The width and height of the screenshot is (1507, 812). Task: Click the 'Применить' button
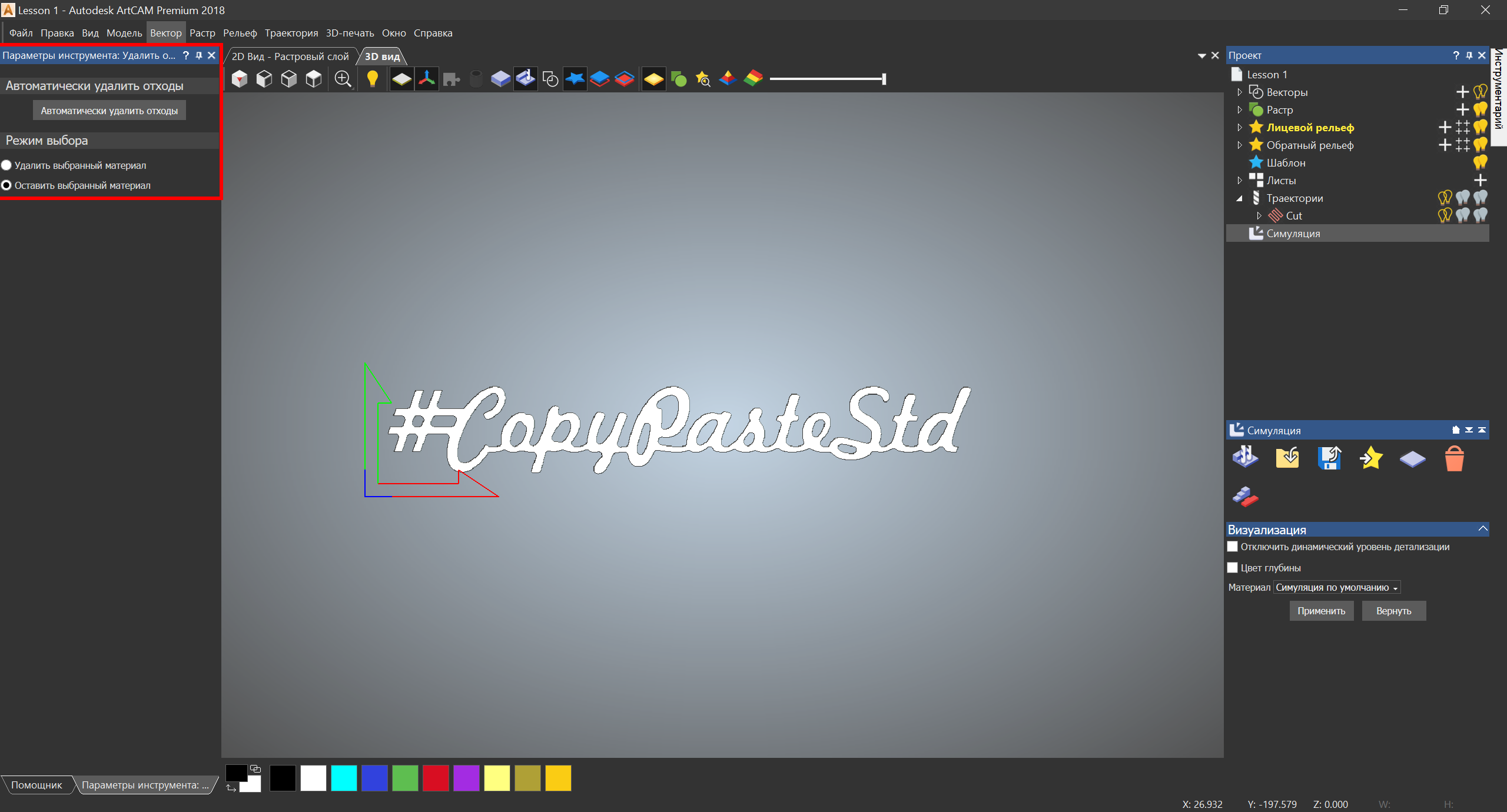coord(1321,611)
